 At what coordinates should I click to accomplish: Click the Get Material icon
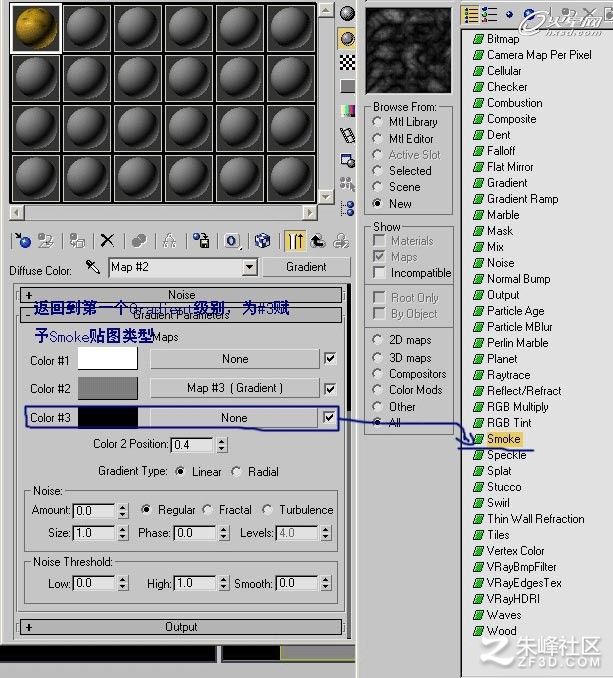click(x=22, y=241)
